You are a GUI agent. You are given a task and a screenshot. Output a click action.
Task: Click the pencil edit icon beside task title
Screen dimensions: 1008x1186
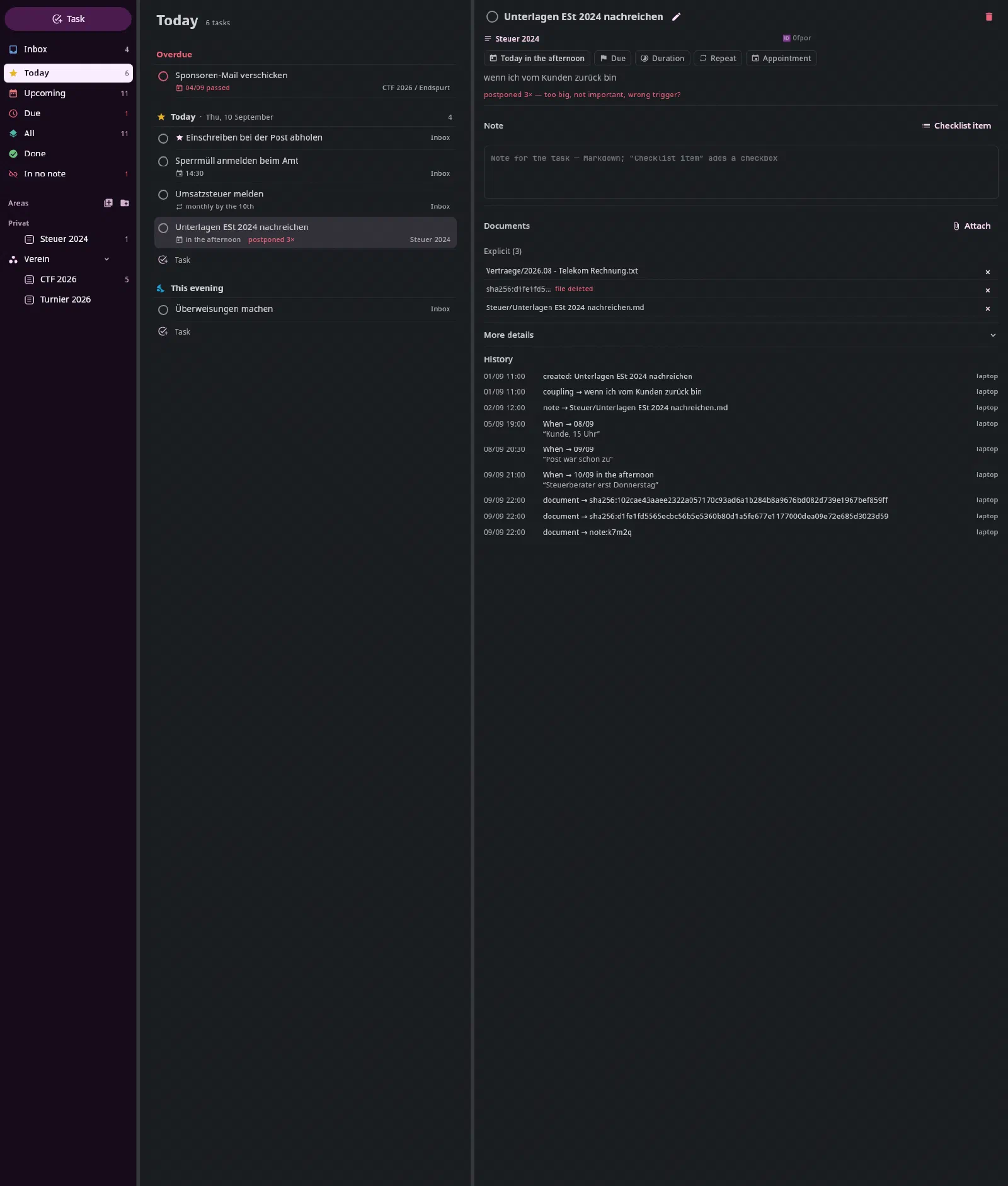(676, 17)
